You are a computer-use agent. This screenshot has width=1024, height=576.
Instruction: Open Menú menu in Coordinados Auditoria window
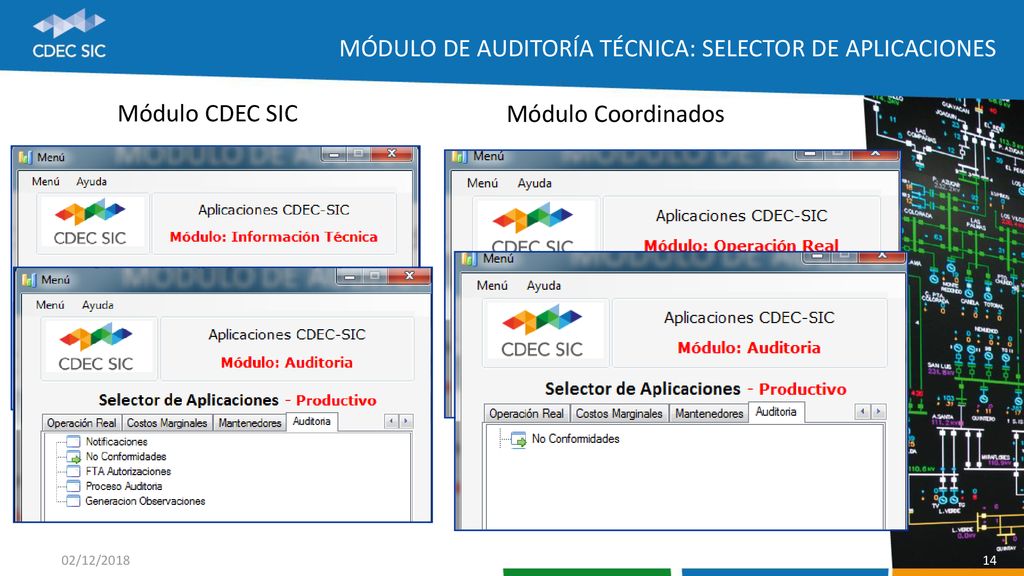tap(492, 285)
